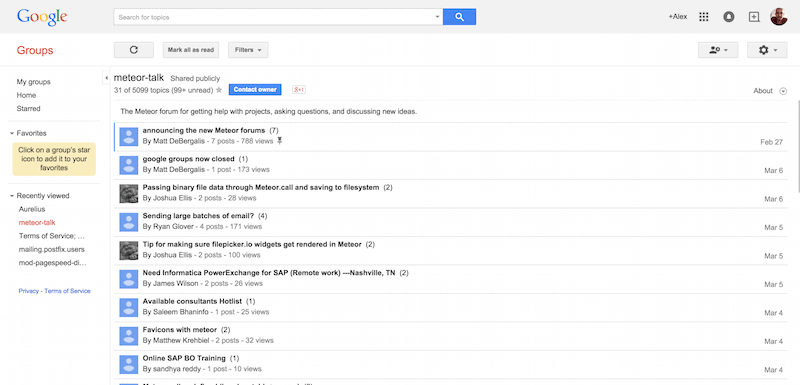800x385 pixels.
Task: Open the Google apps grid
Action: pyautogui.click(x=704, y=17)
